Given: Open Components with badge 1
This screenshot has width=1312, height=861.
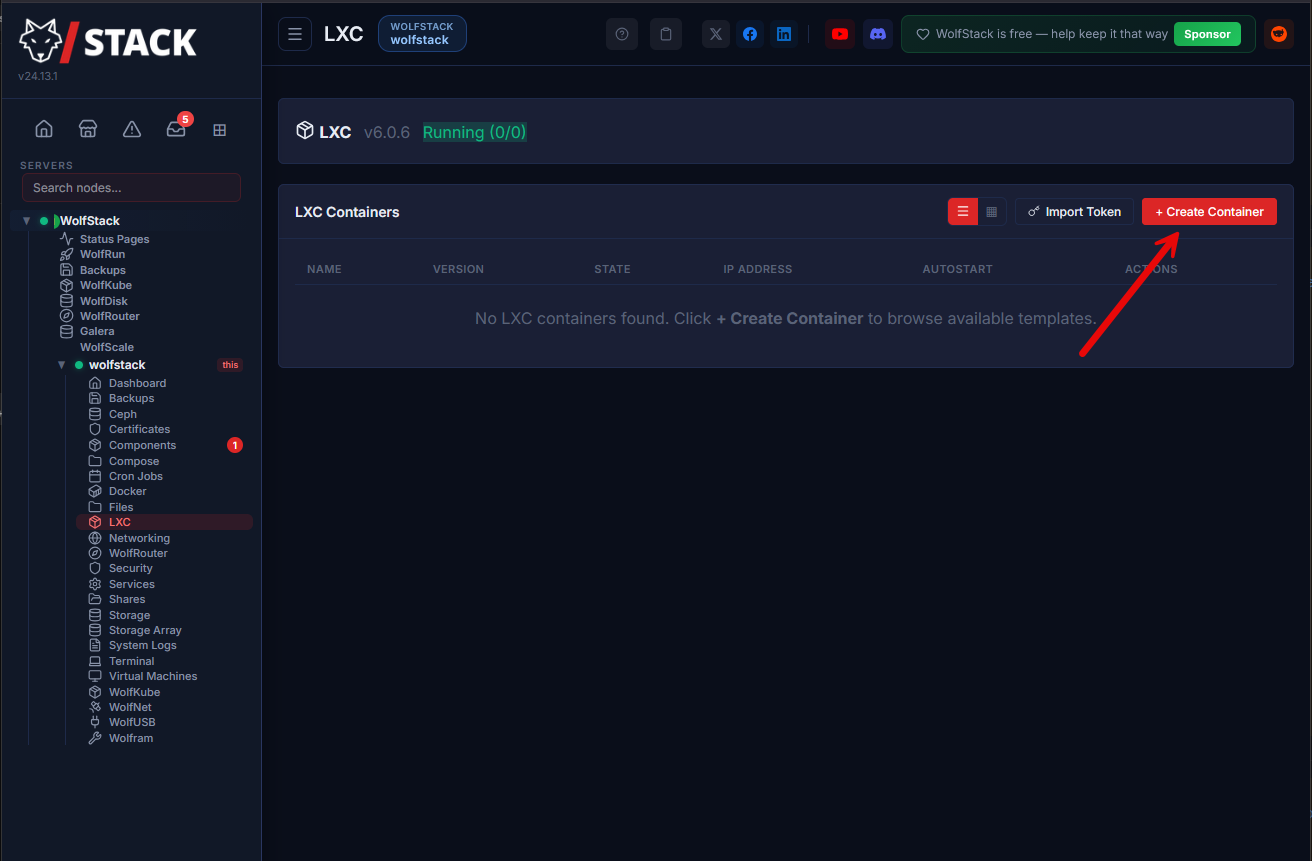Looking at the screenshot, I should pyautogui.click(x=142, y=445).
